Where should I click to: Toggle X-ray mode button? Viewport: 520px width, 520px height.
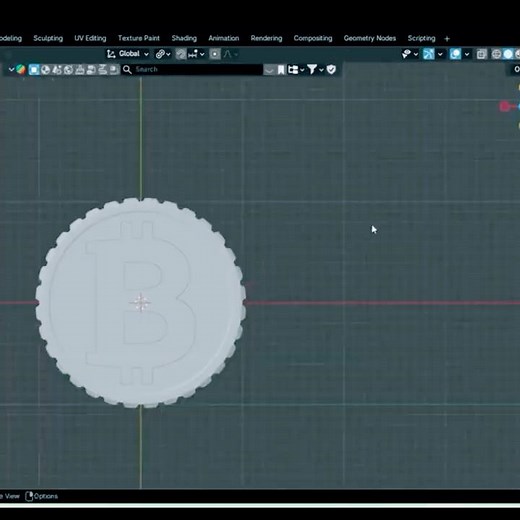click(481, 54)
